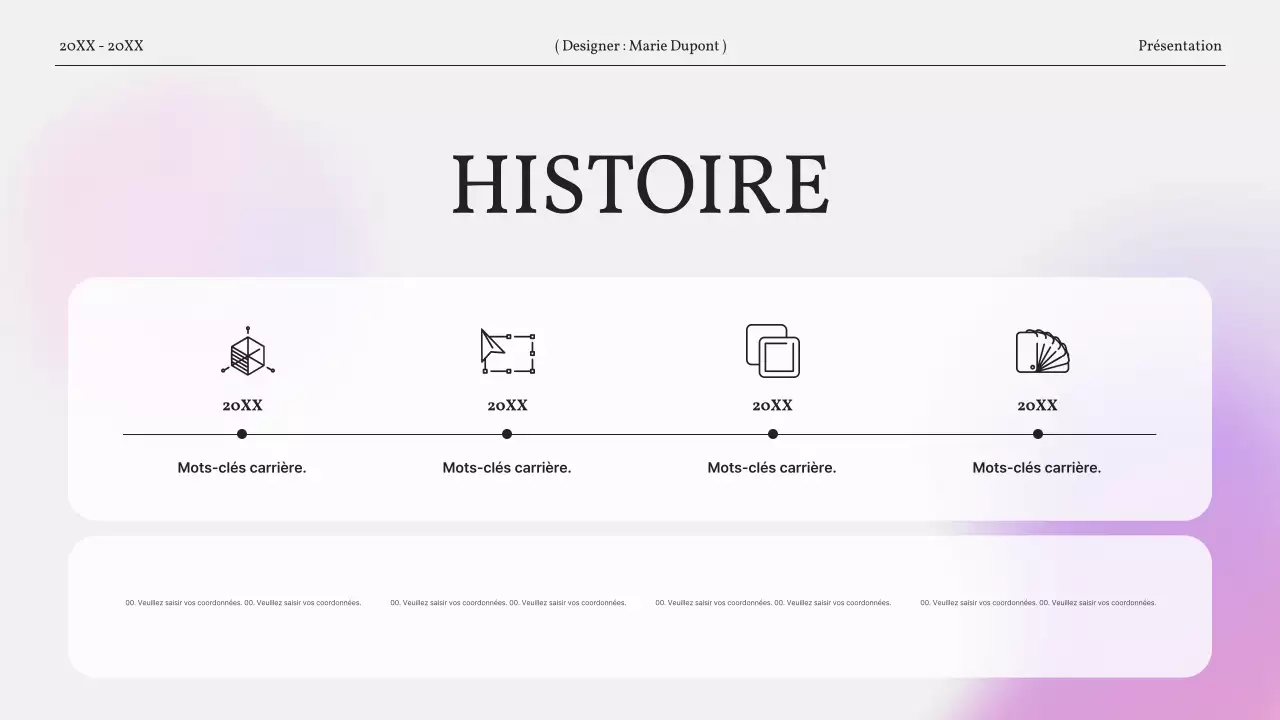Click the first Veuillez saisir vos coordonnées placeholder
Screen dimensions: 1280x720
point(243,602)
